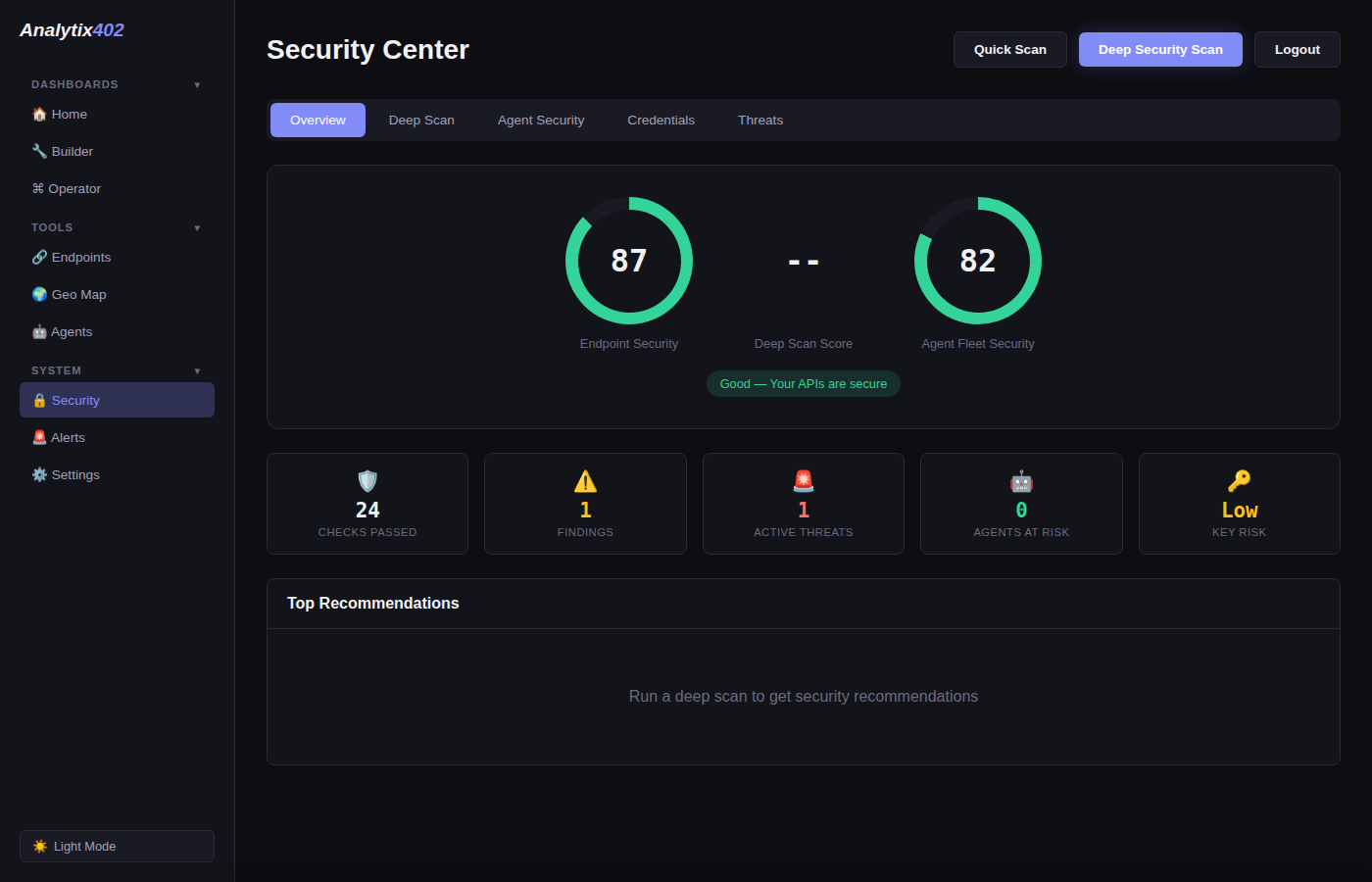Collapse the TOOLS section
This screenshot has width=1372, height=882.
(198, 227)
